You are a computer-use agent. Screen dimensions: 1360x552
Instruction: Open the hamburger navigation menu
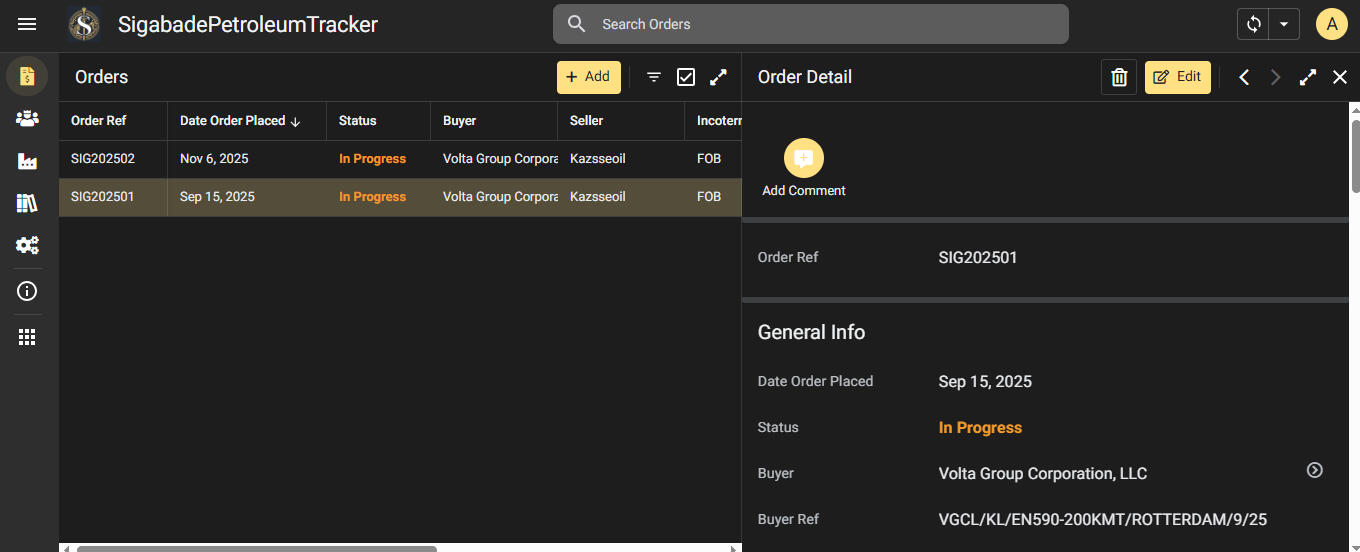(27, 24)
